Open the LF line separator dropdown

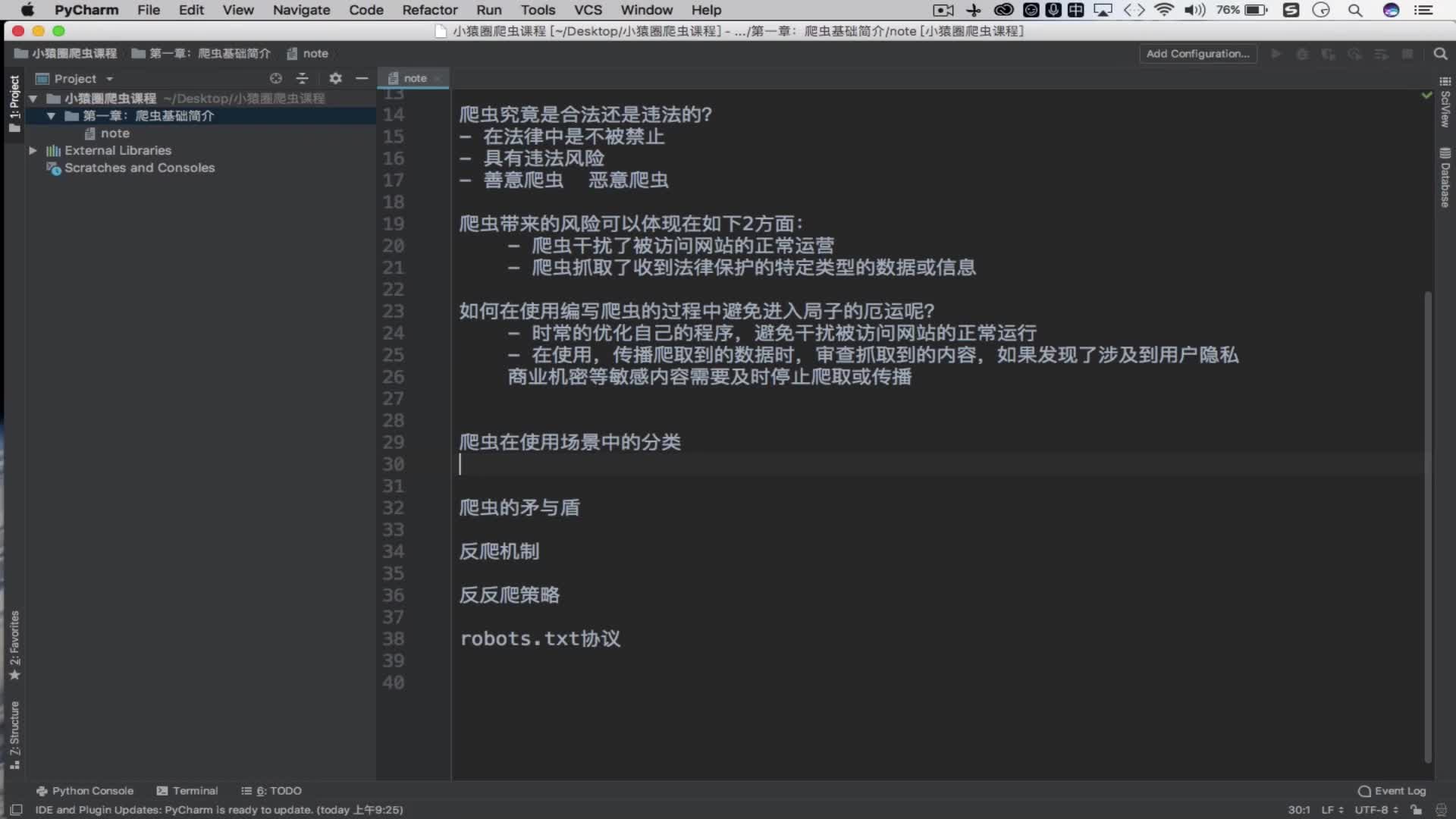coord(1332,810)
